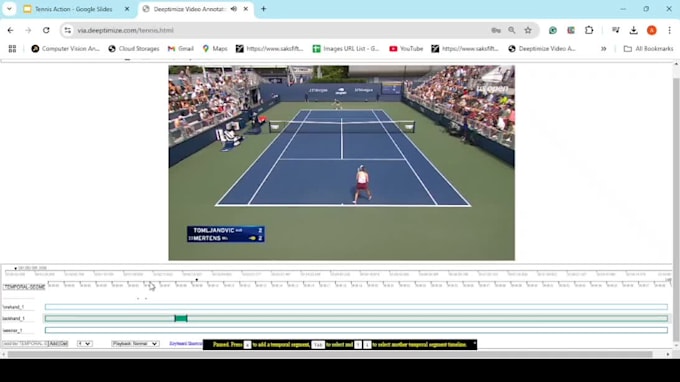Focus the via.deeptimize.com address bar
This screenshot has height=382, width=680.
(x=278, y=30)
